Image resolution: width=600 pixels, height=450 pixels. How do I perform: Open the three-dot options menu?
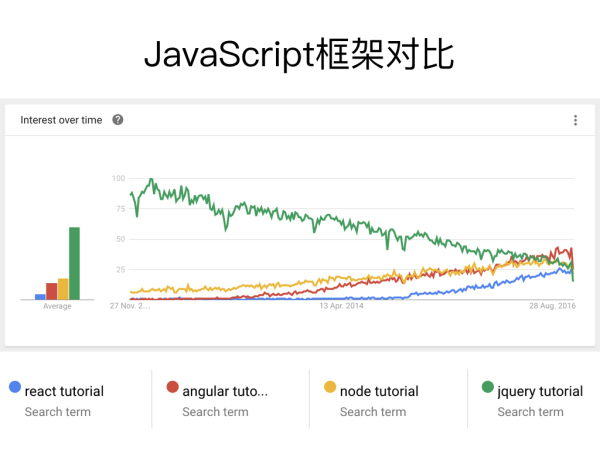coord(575,120)
